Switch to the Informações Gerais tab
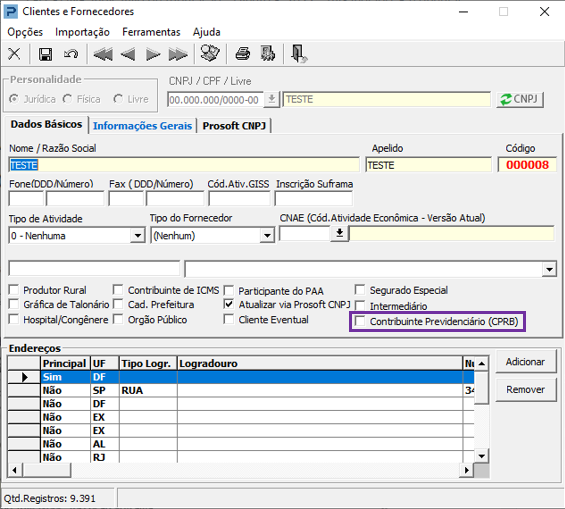The height and width of the screenshot is (509, 565). coord(142,126)
